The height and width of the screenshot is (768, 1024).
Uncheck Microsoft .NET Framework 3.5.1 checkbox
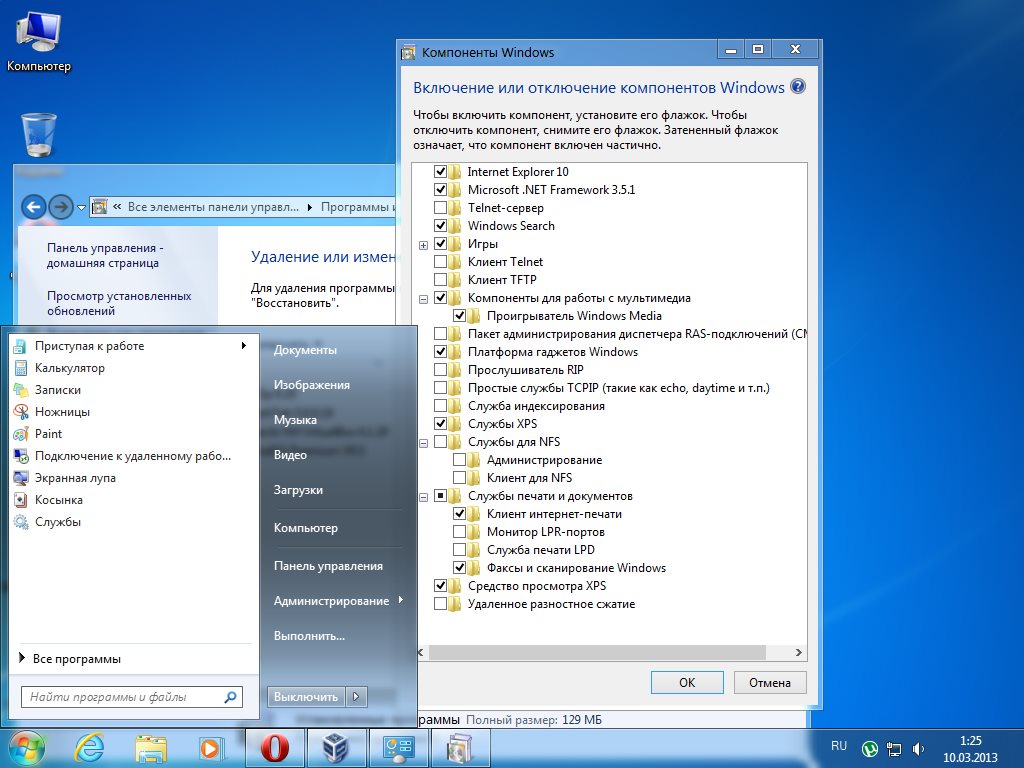pyautogui.click(x=440, y=189)
